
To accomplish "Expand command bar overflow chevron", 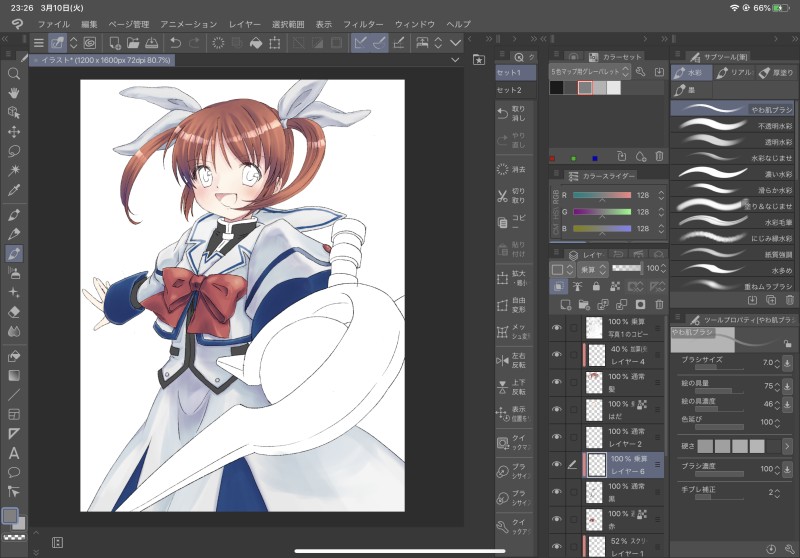I will tap(456, 43).
